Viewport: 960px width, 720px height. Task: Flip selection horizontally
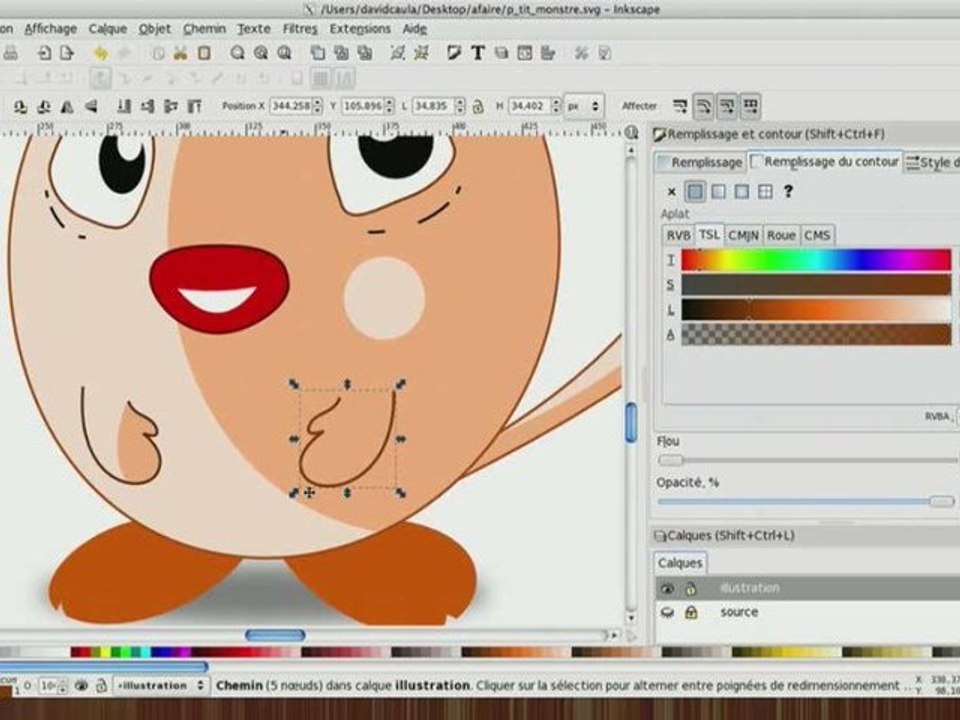click(67, 107)
